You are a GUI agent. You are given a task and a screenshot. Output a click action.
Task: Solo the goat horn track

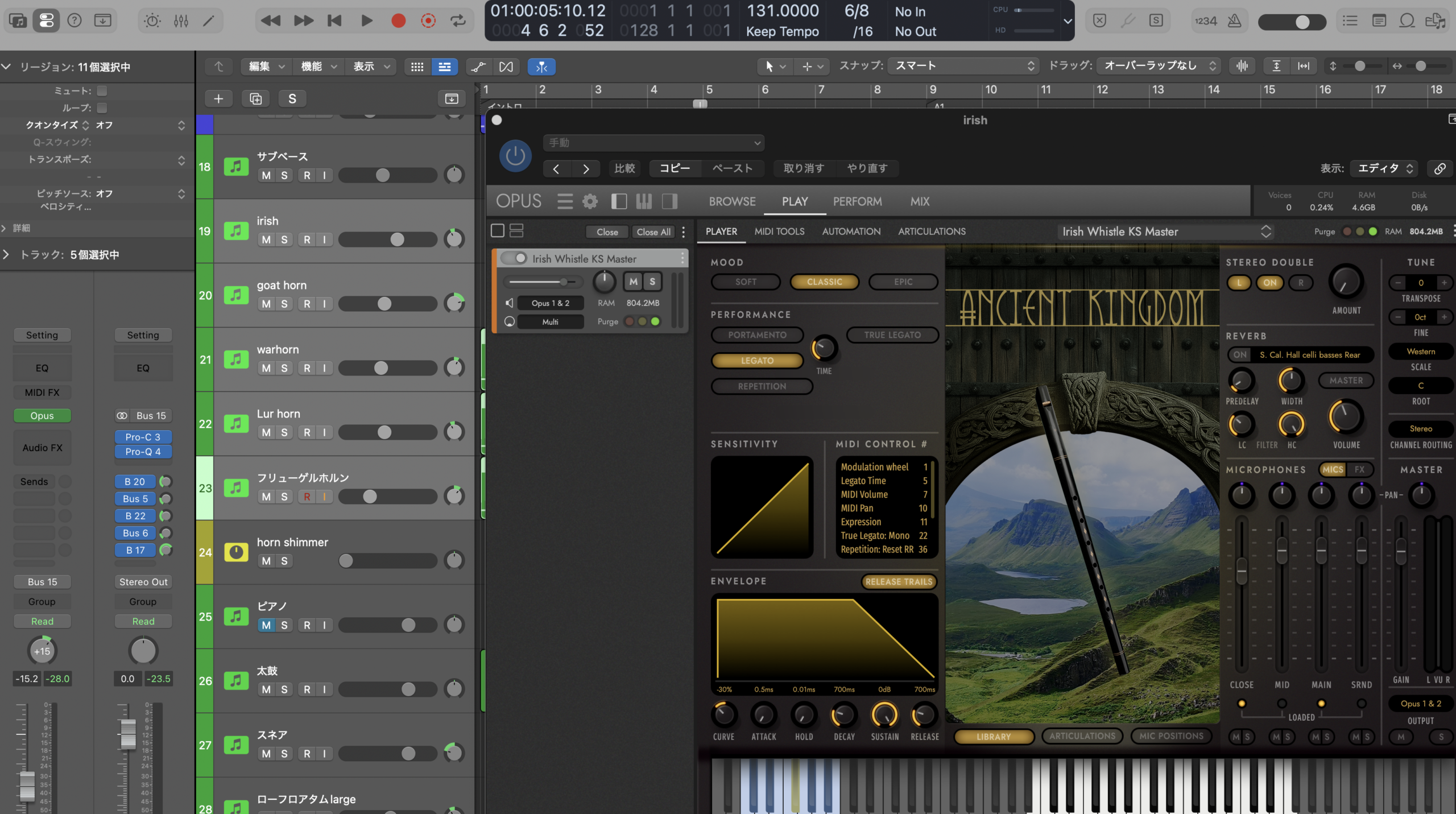tap(284, 304)
